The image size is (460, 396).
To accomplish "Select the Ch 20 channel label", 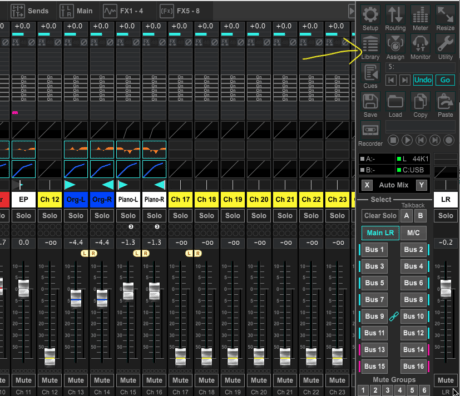I will (x=259, y=200).
